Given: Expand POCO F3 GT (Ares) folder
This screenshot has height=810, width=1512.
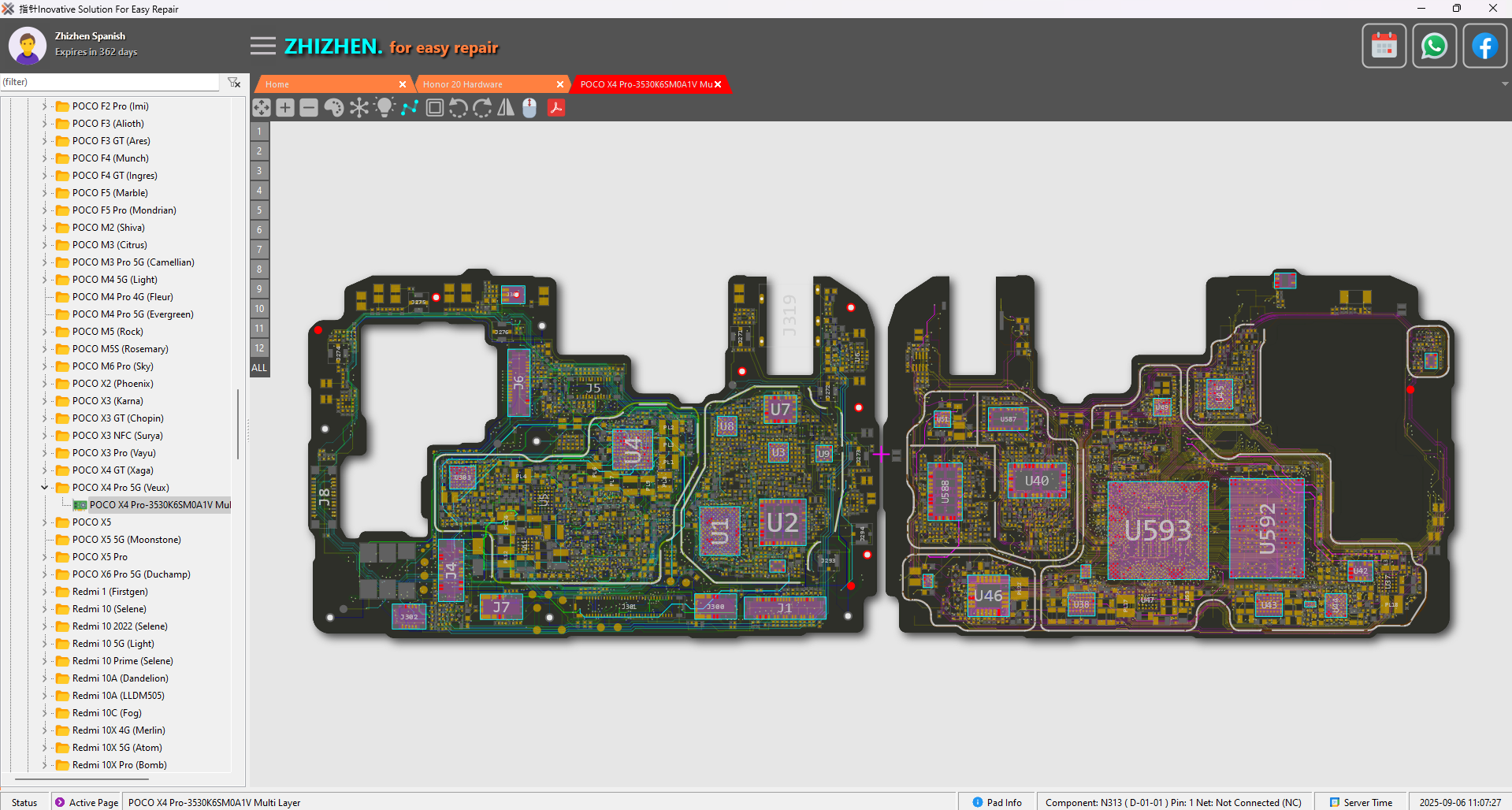Looking at the screenshot, I should [45, 140].
